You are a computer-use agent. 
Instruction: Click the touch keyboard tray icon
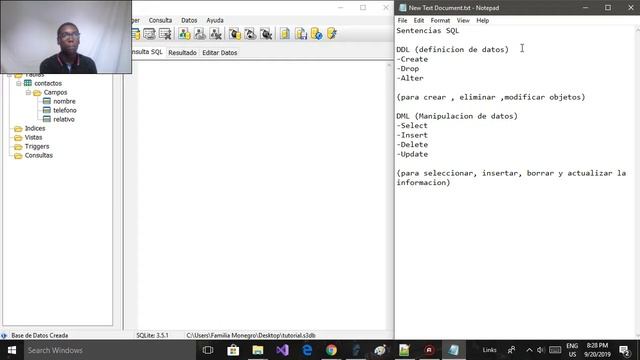[x=555, y=350]
